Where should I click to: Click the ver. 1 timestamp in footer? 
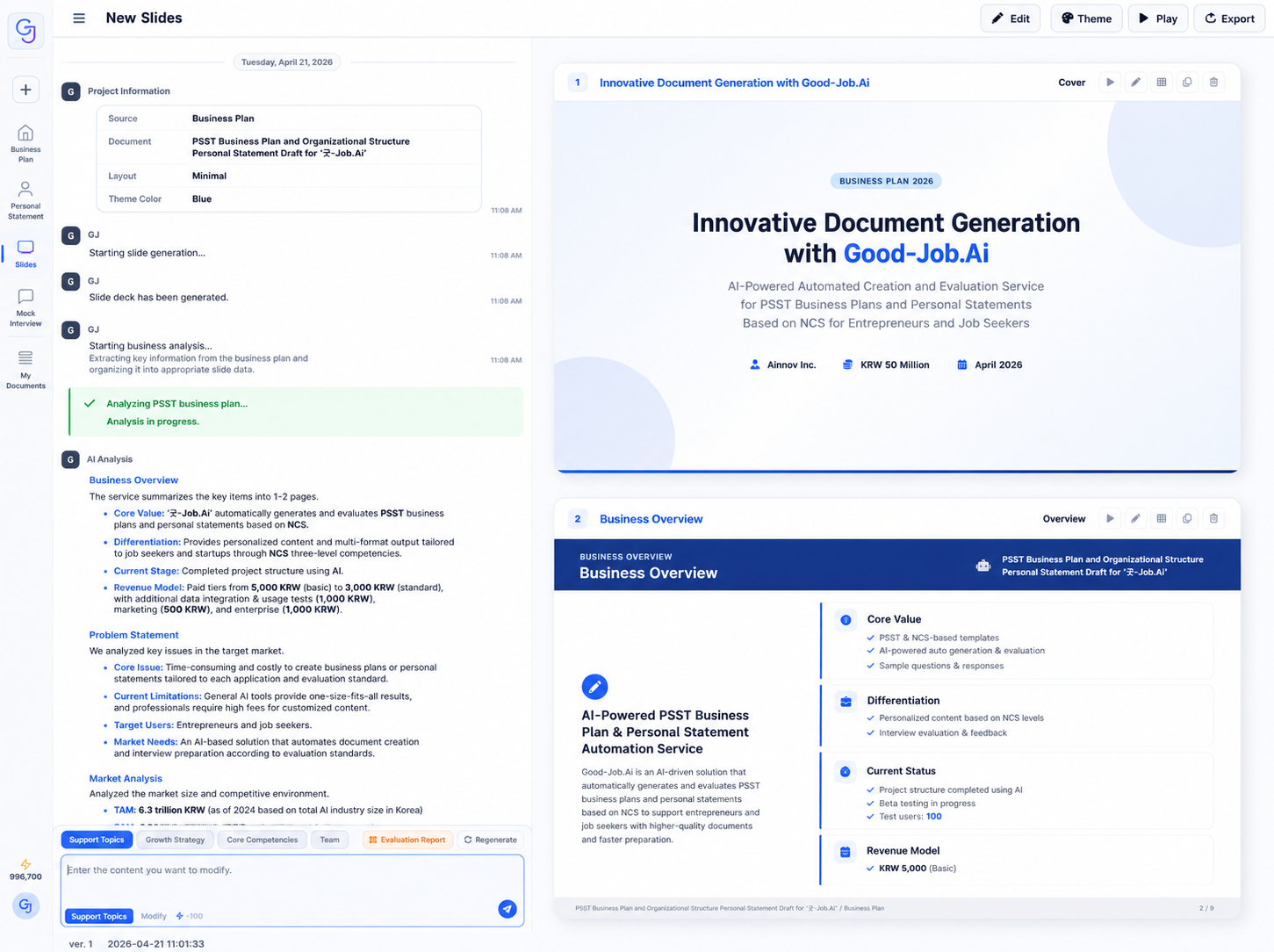click(136, 944)
